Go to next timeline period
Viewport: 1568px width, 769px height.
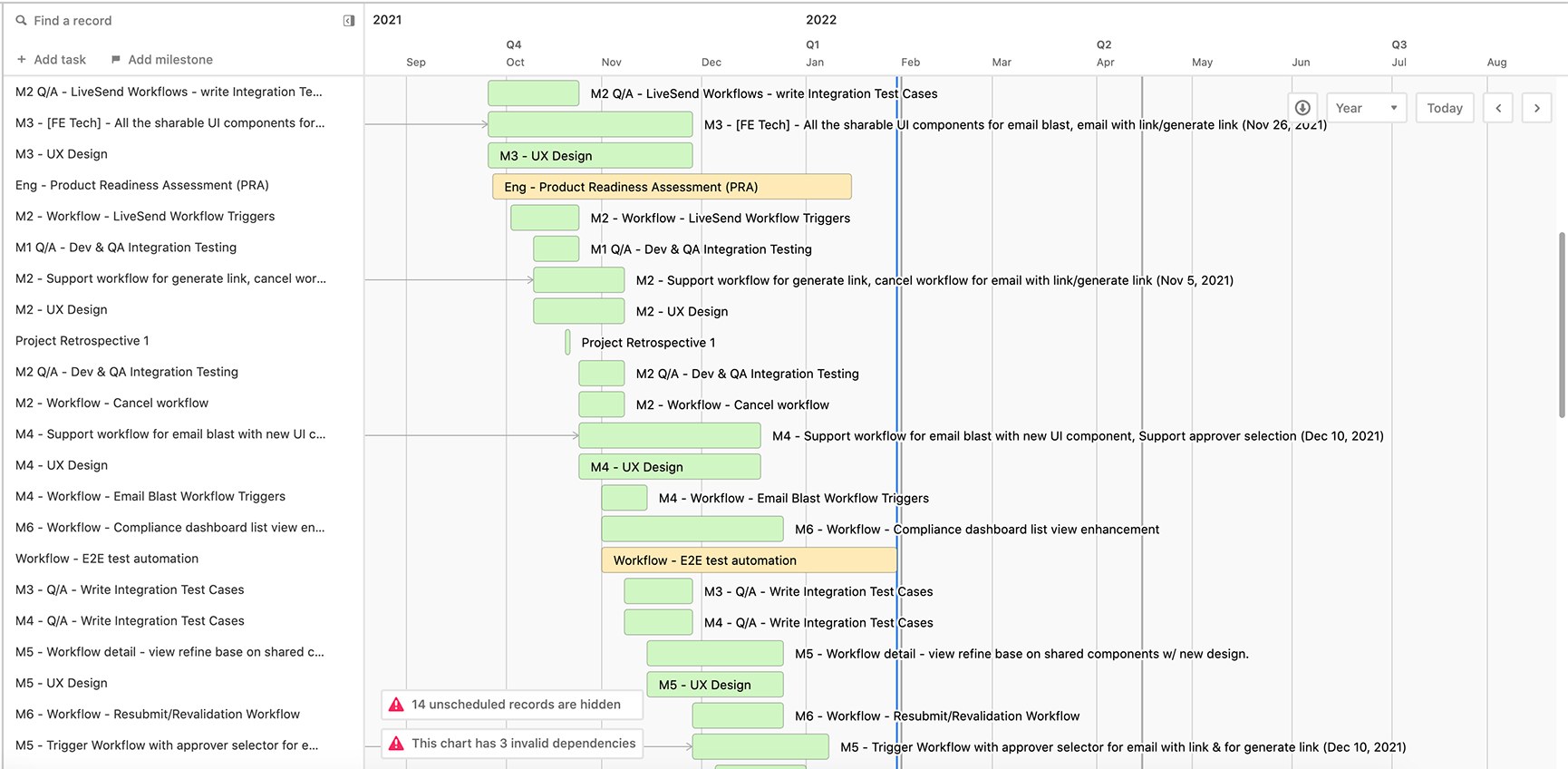click(x=1536, y=108)
